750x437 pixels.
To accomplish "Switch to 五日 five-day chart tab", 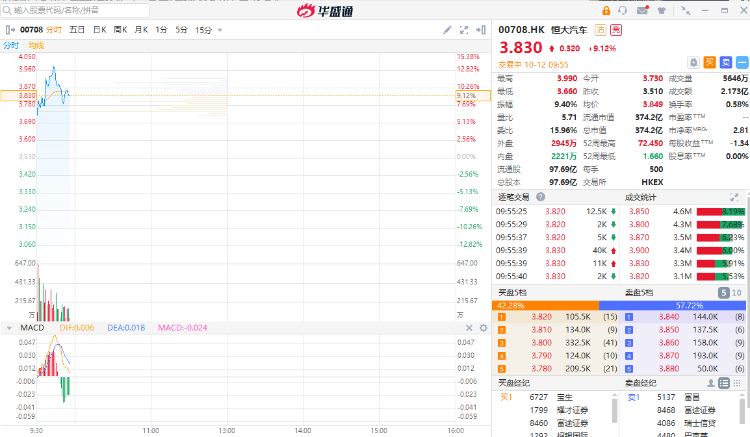I will click(x=77, y=30).
